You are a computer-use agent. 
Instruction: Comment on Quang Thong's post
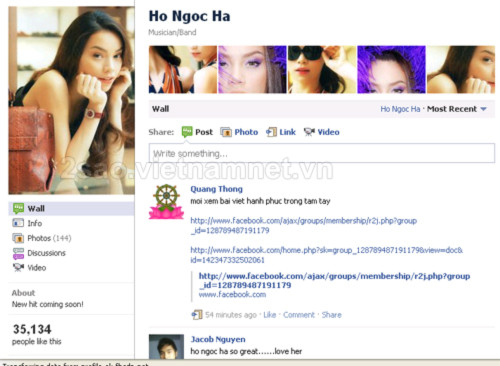click(299, 315)
